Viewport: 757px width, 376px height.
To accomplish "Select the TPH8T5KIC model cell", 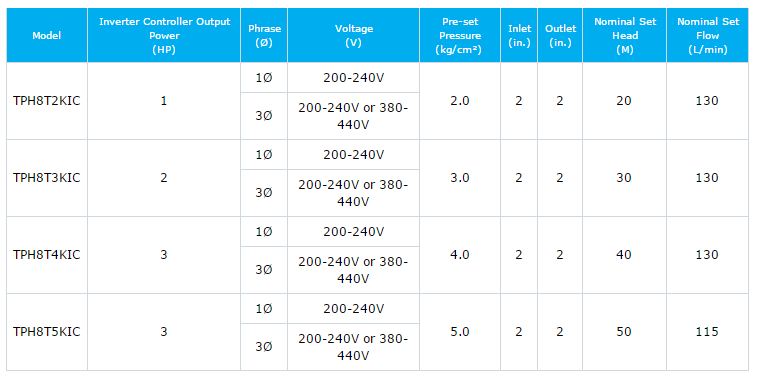I will (47, 332).
